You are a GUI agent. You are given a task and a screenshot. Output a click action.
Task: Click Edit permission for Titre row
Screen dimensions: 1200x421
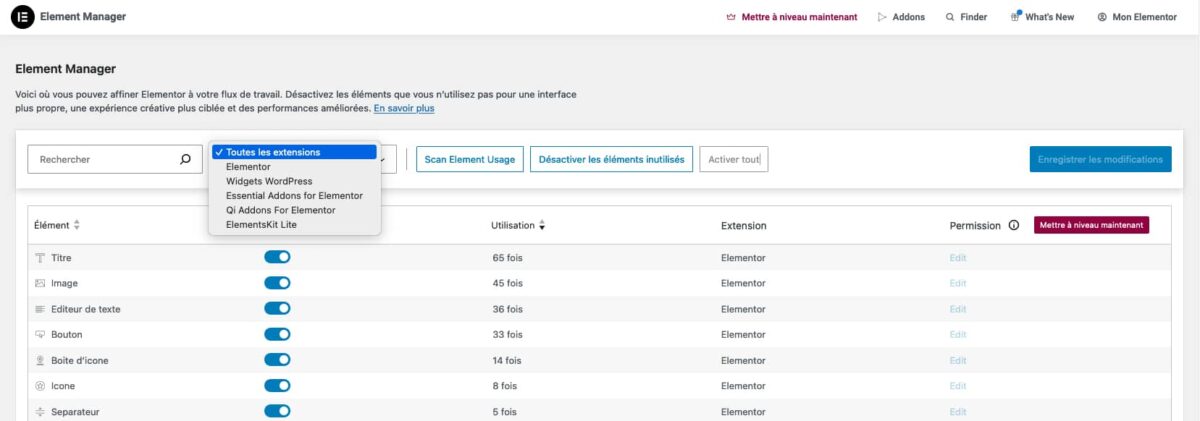[x=958, y=258]
